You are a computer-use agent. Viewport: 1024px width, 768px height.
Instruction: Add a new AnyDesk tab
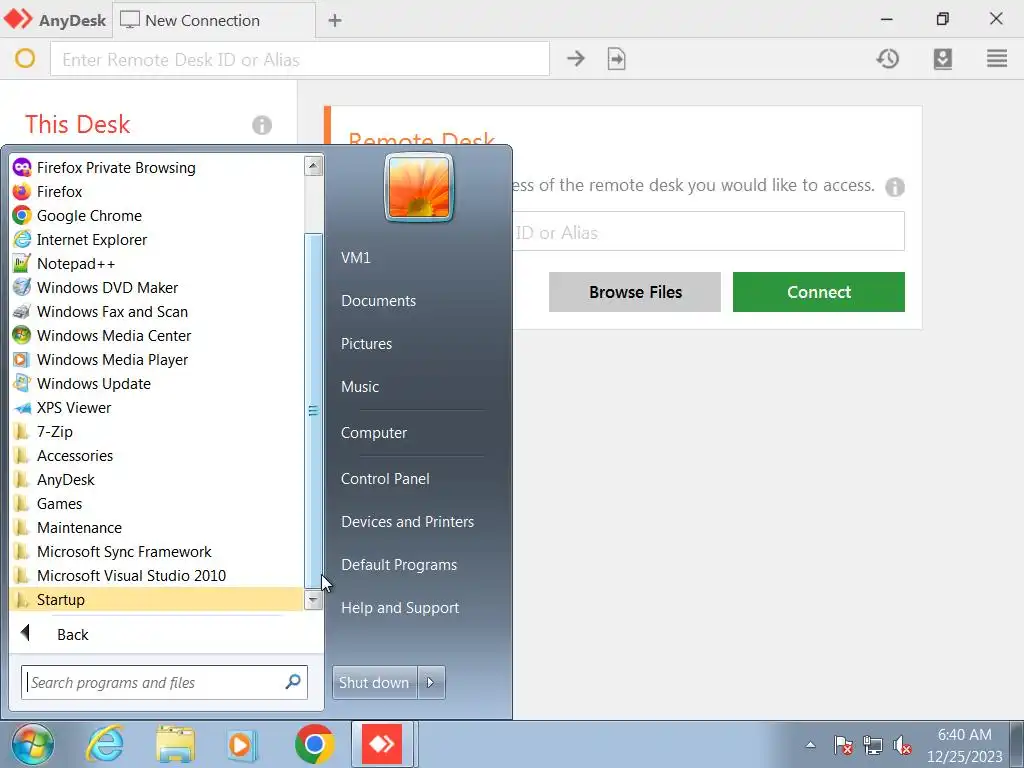point(334,21)
